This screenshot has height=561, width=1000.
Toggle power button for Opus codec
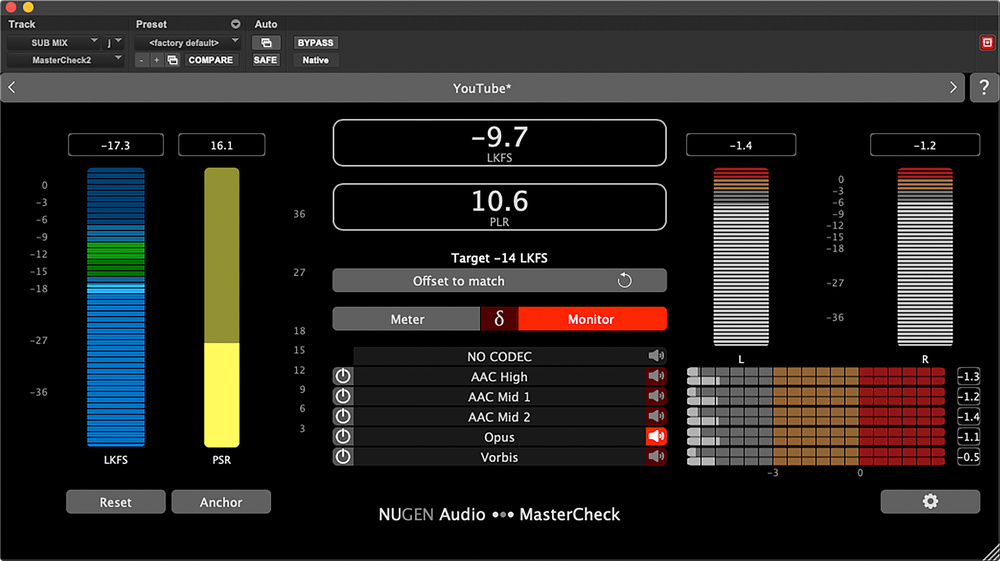[342, 437]
